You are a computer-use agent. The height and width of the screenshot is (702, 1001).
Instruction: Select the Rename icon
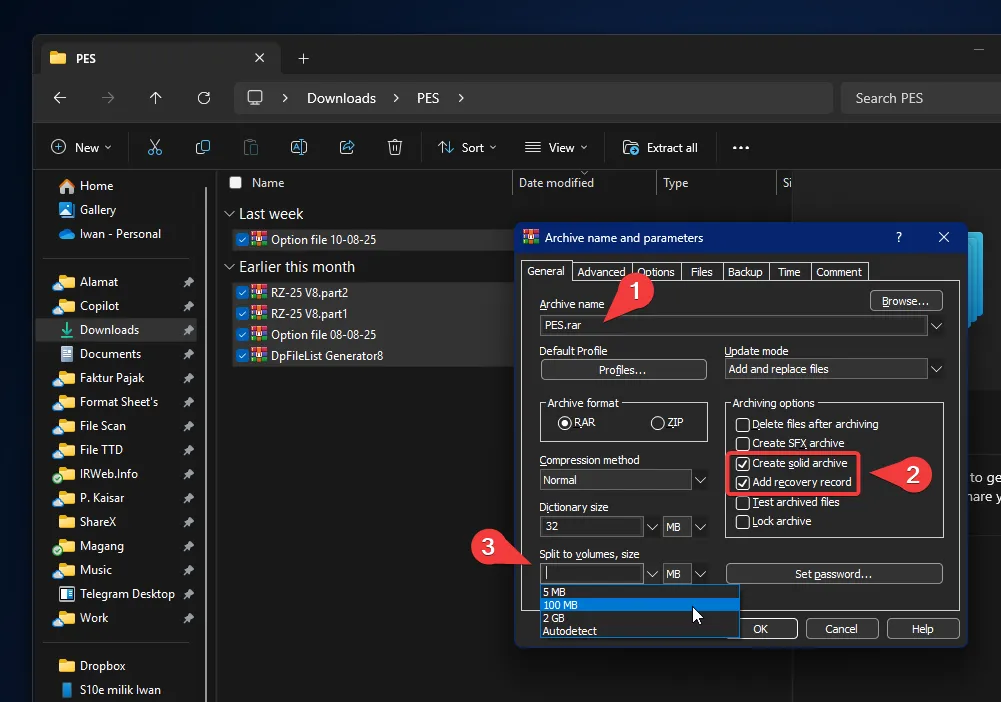[x=298, y=147]
